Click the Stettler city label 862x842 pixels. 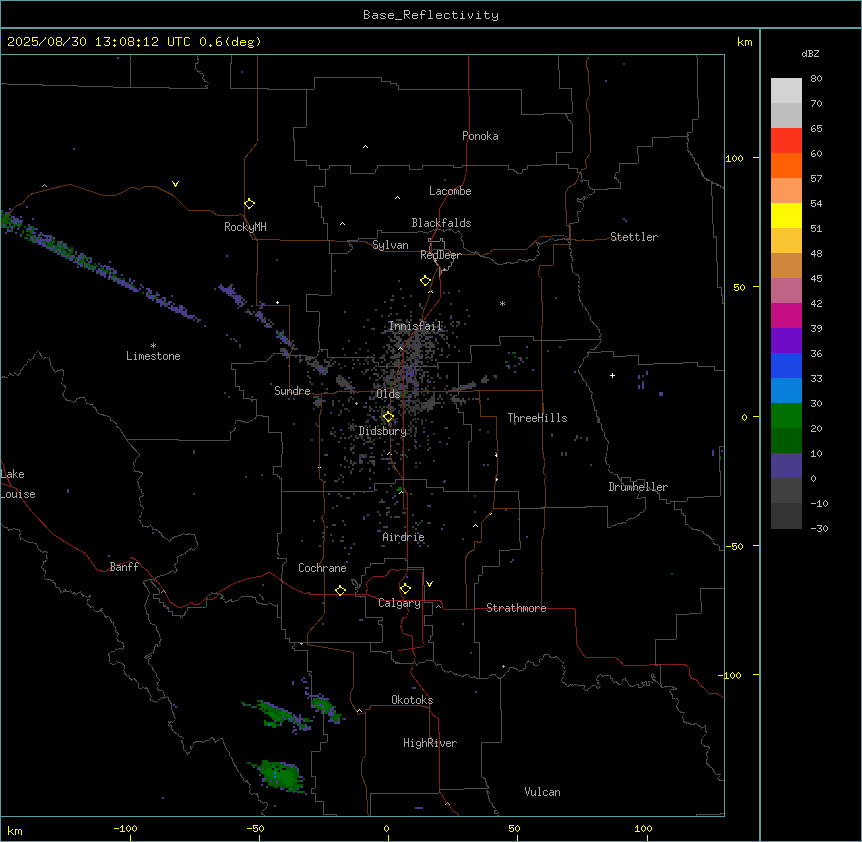point(634,237)
